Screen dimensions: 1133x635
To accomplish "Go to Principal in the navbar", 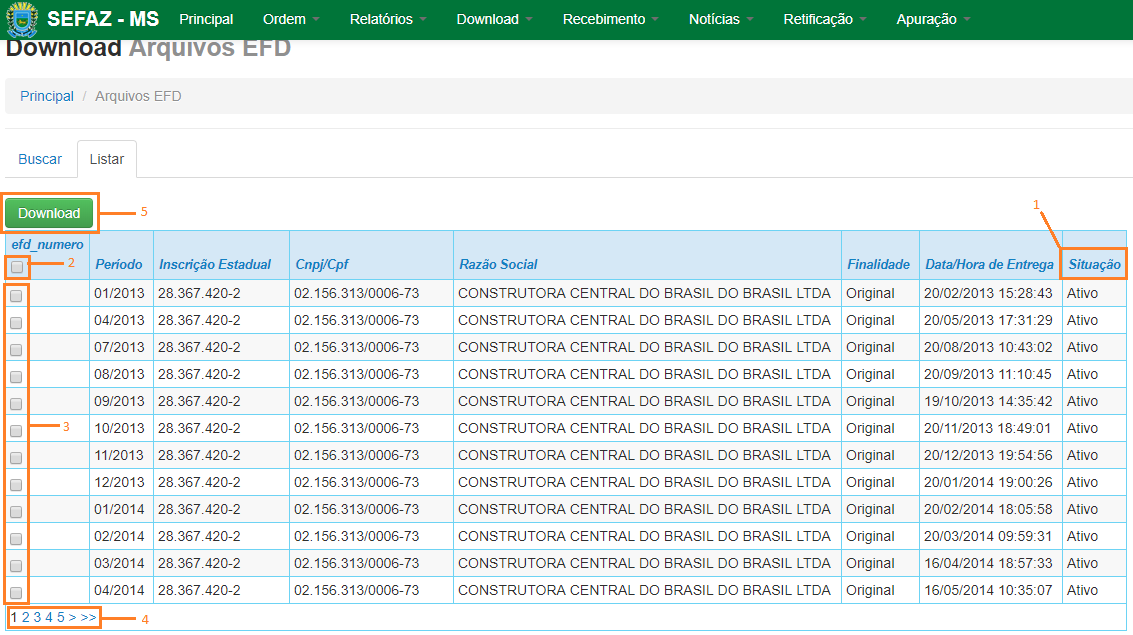I will [206, 19].
